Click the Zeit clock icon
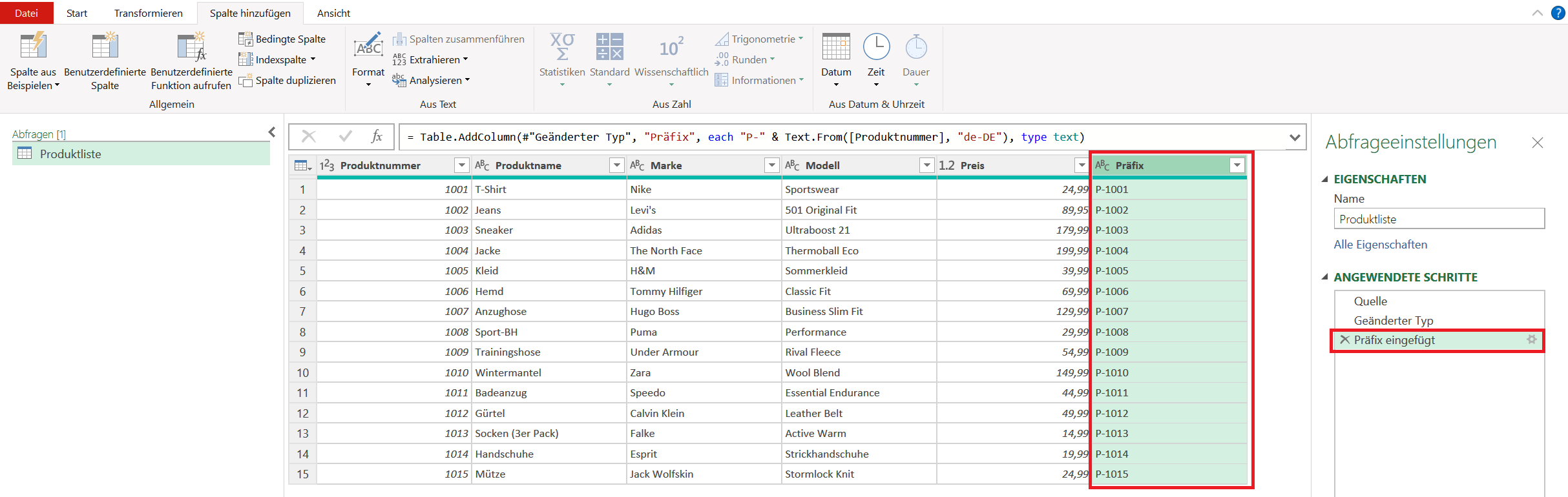The width and height of the screenshot is (1568, 497). tap(876, 46)
